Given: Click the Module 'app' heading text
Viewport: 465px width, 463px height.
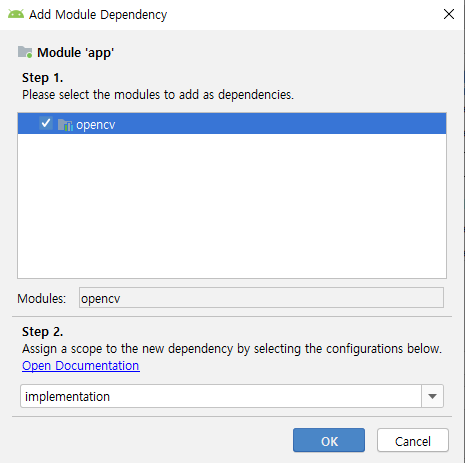Looking at the screenshot, I should (x=76, y=53).
